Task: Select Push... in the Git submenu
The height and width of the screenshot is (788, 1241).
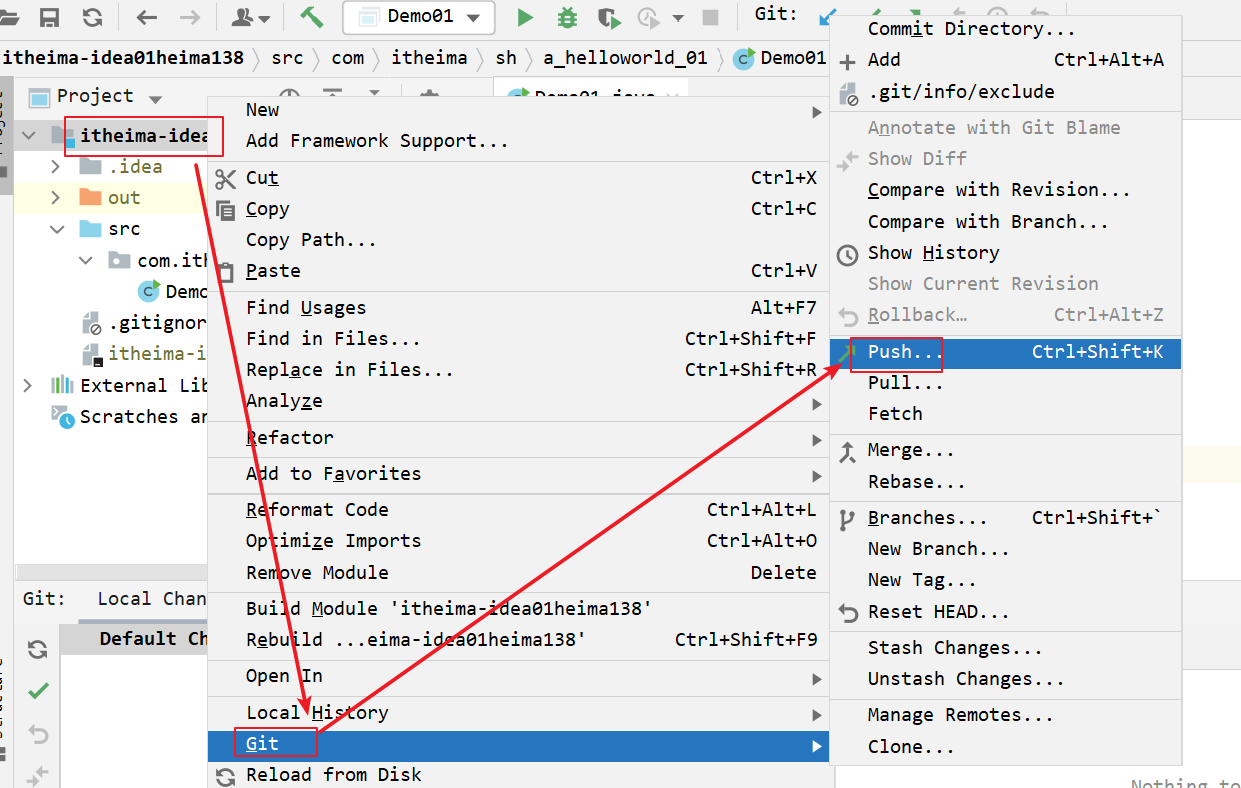Action: [905, 352]
